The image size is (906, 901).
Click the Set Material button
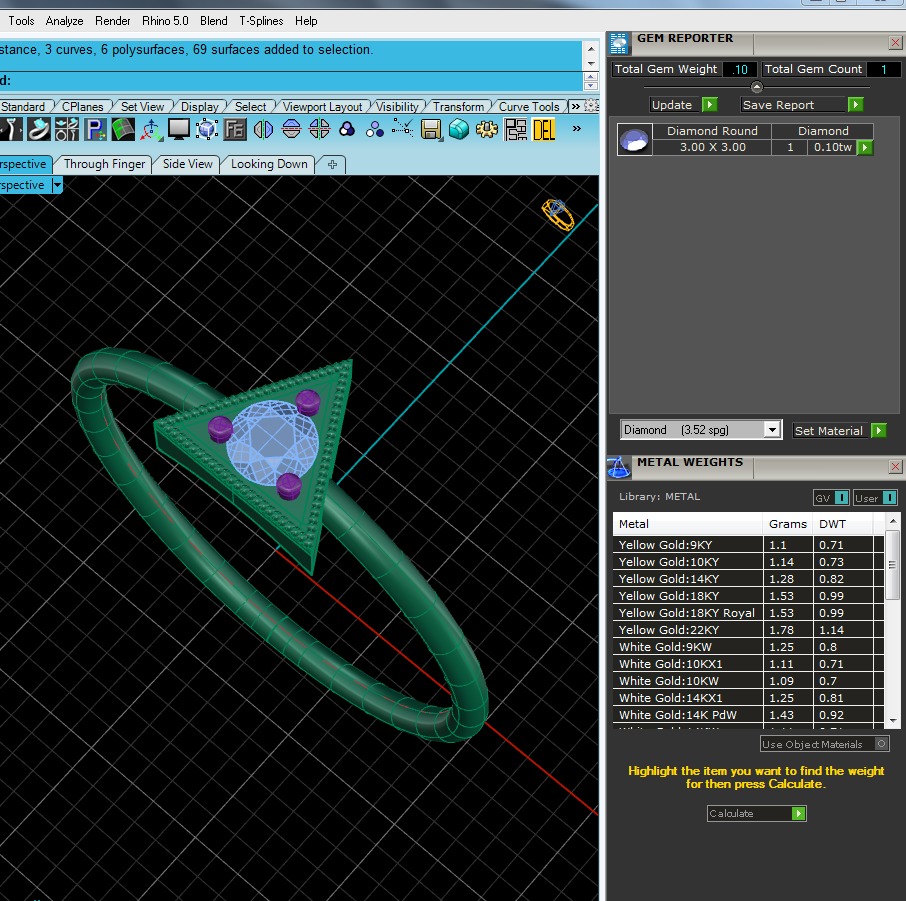(840, 431)
